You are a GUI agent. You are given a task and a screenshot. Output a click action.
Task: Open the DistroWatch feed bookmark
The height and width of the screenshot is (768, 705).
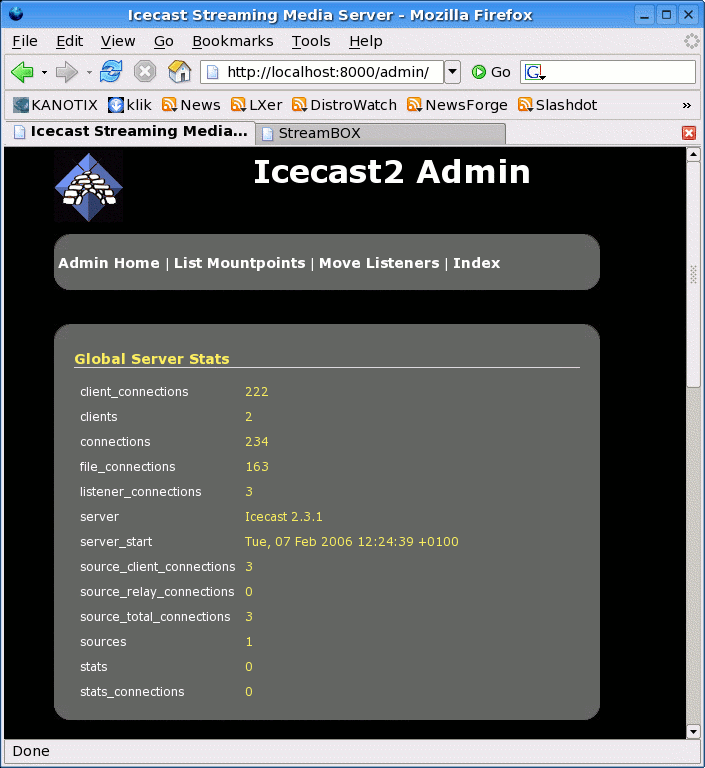(344, 105)
